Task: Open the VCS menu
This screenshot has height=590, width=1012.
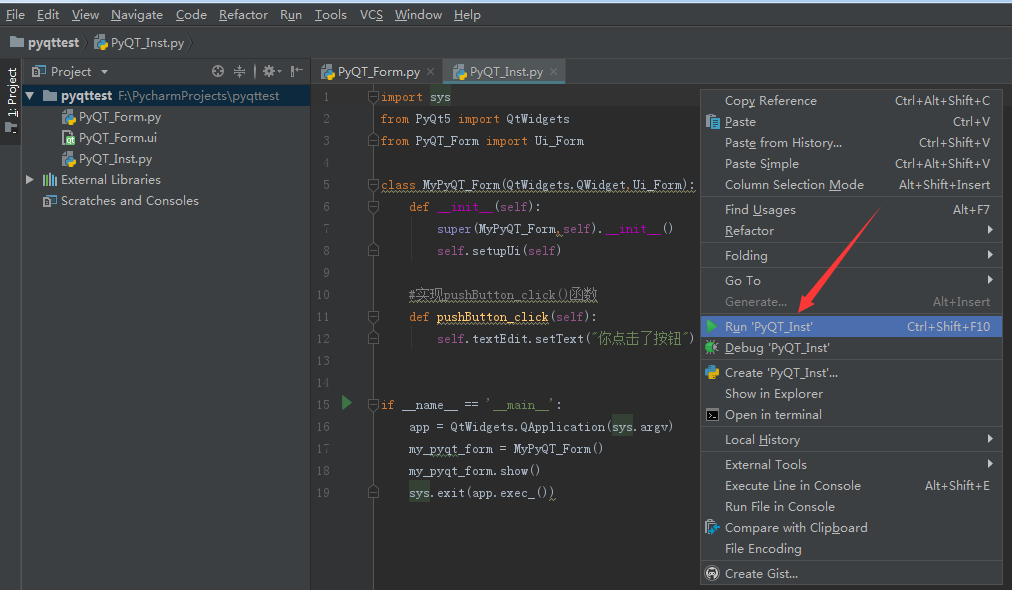Action: click(371, 14)
